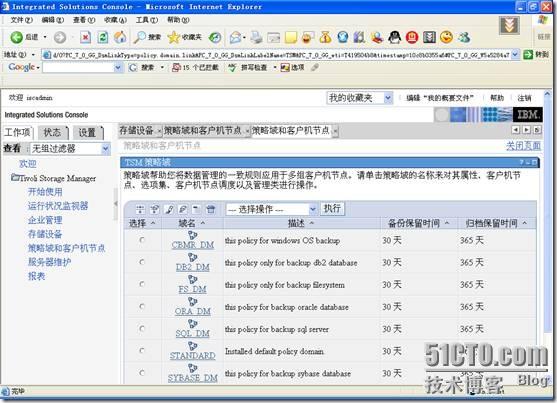
Task: Open the 收藏 menu
Action: click(x=115, y=20)
